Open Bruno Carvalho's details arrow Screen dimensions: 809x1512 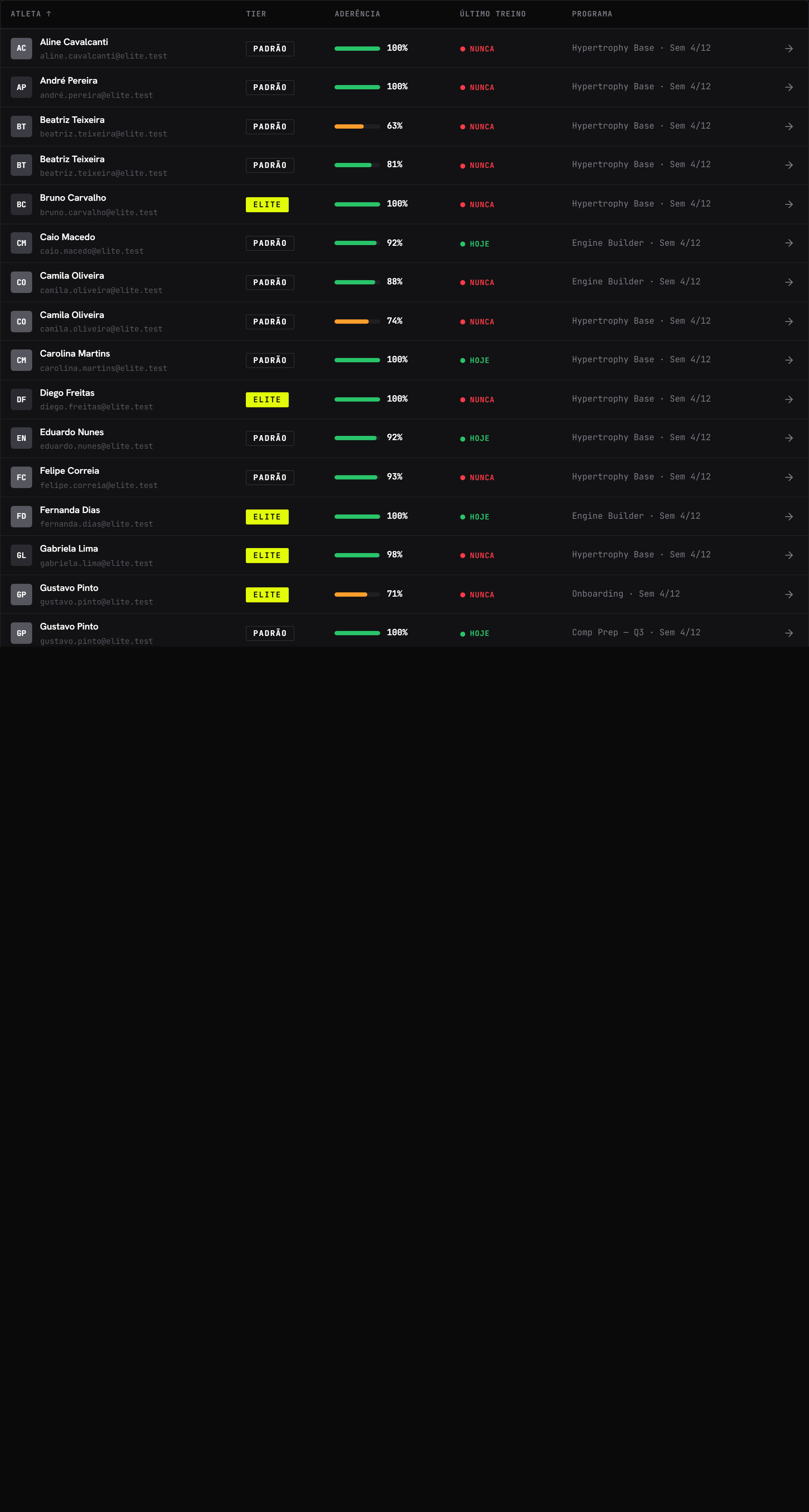(x=788, y=204)
